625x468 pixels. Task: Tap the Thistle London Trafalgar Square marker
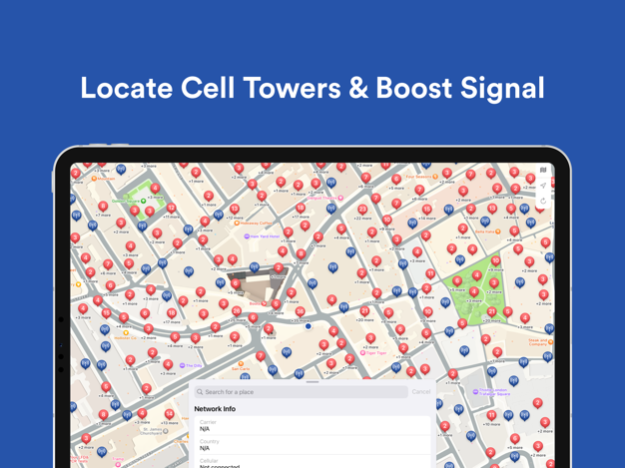[x=475, y=392]
